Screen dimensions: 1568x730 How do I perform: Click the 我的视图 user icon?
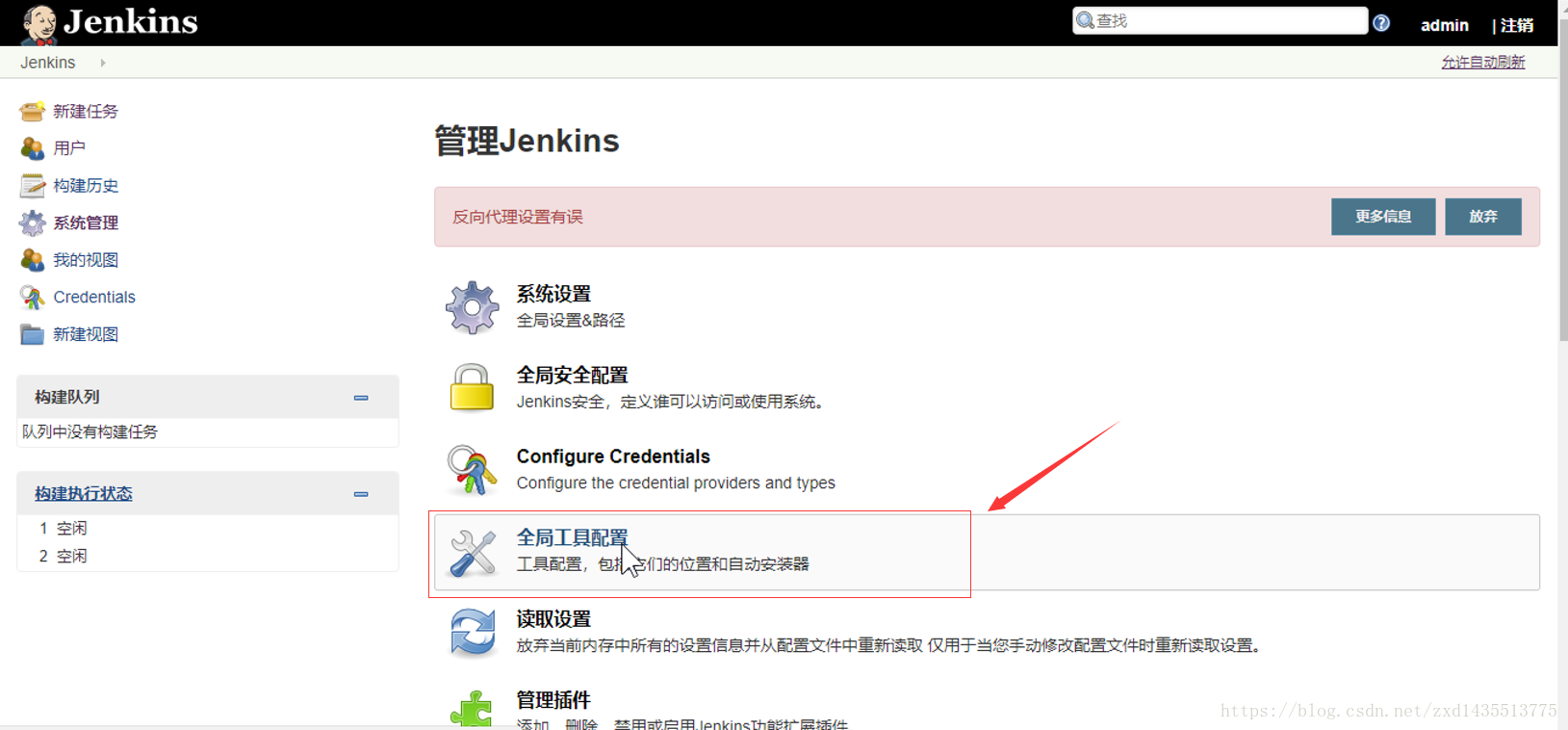(x=32, y=260)
